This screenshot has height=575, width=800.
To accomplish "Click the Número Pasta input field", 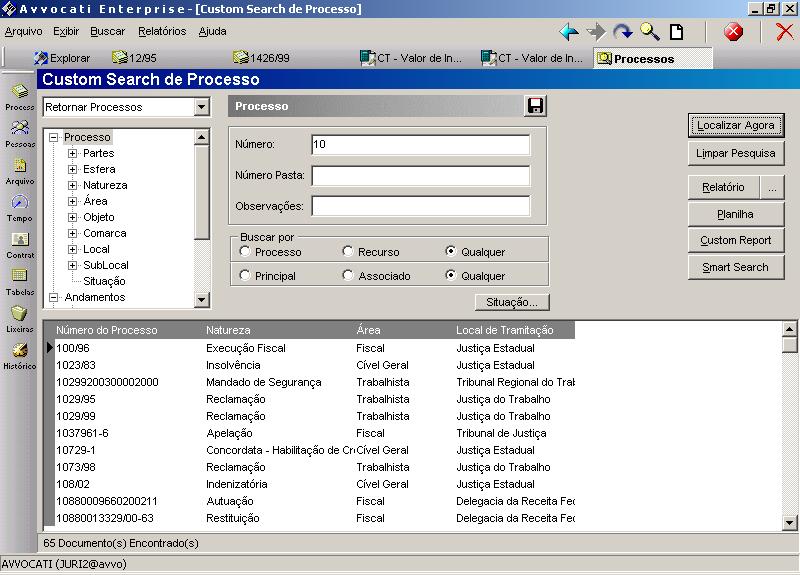I will click(x=420, y=176).
